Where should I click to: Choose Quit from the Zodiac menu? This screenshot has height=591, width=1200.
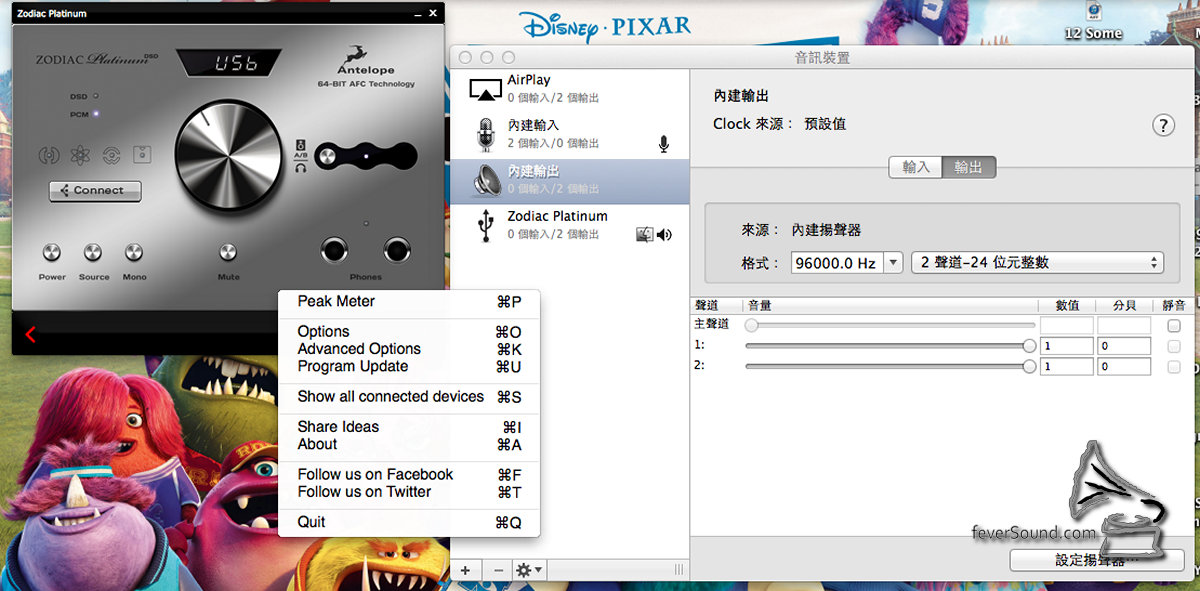coord(409,522)
